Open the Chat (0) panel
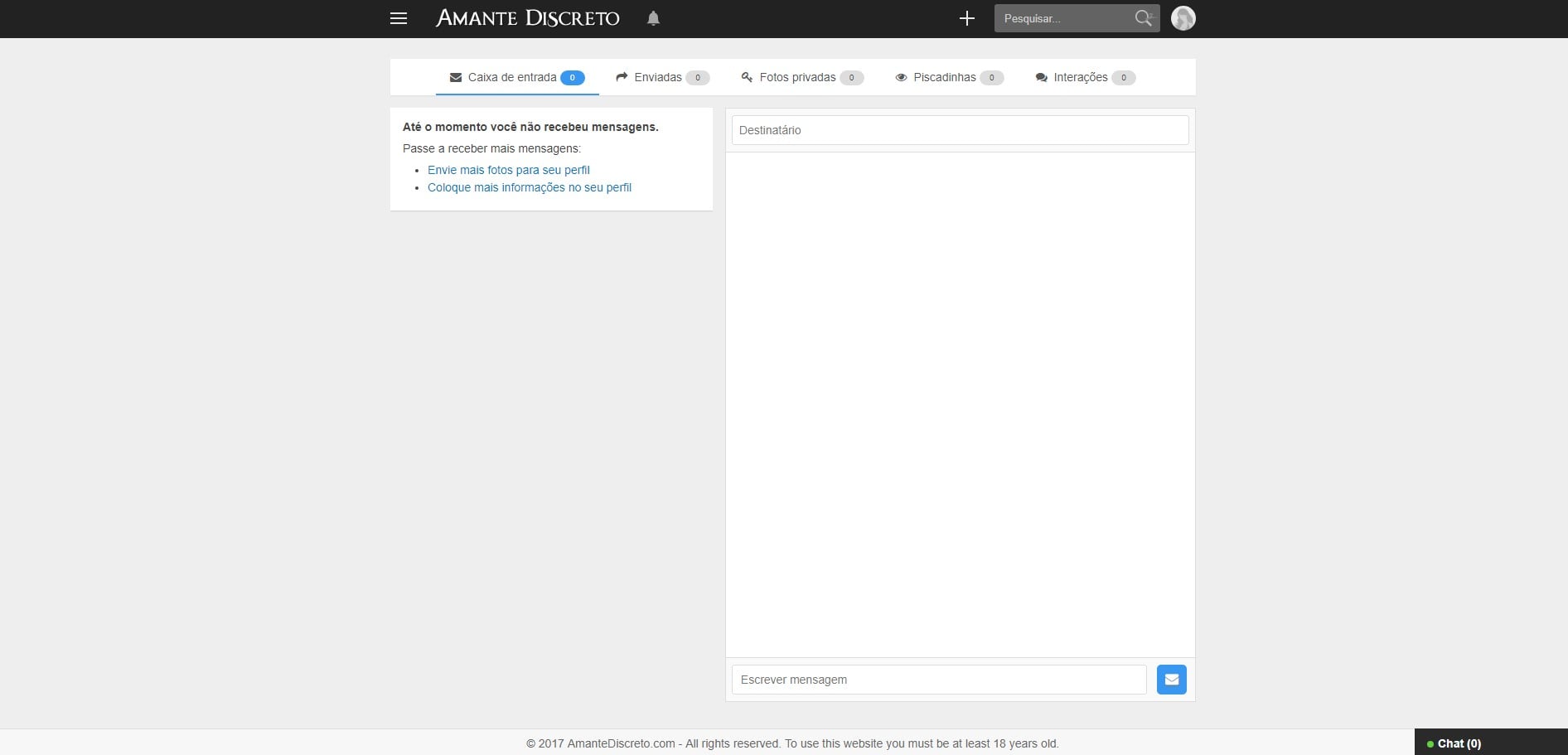 [1490, 743]
